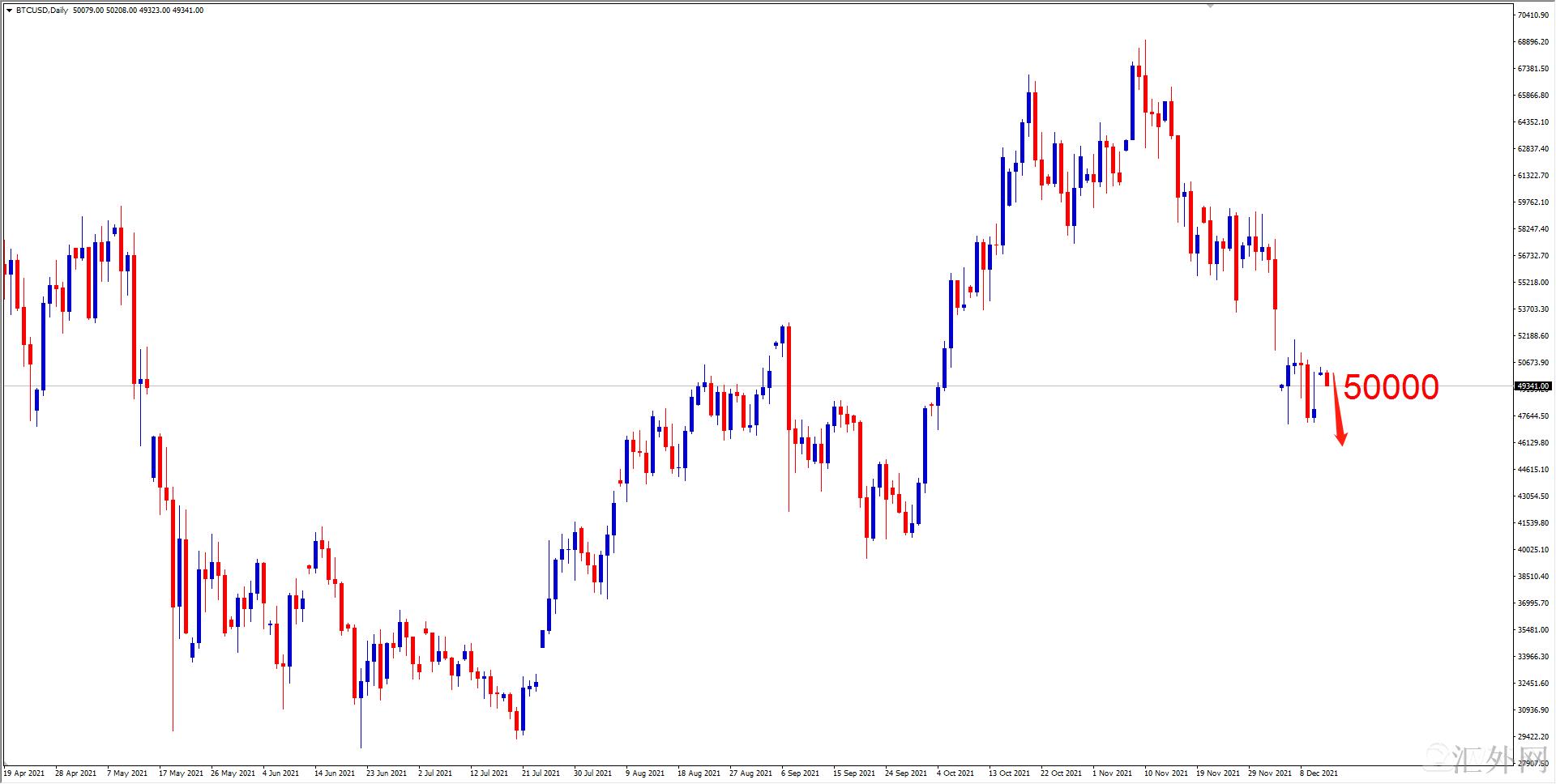The image size is (1556, 784).
Task: Click the black 49341.00 current price tag
Action: (x=1532, y=386)
